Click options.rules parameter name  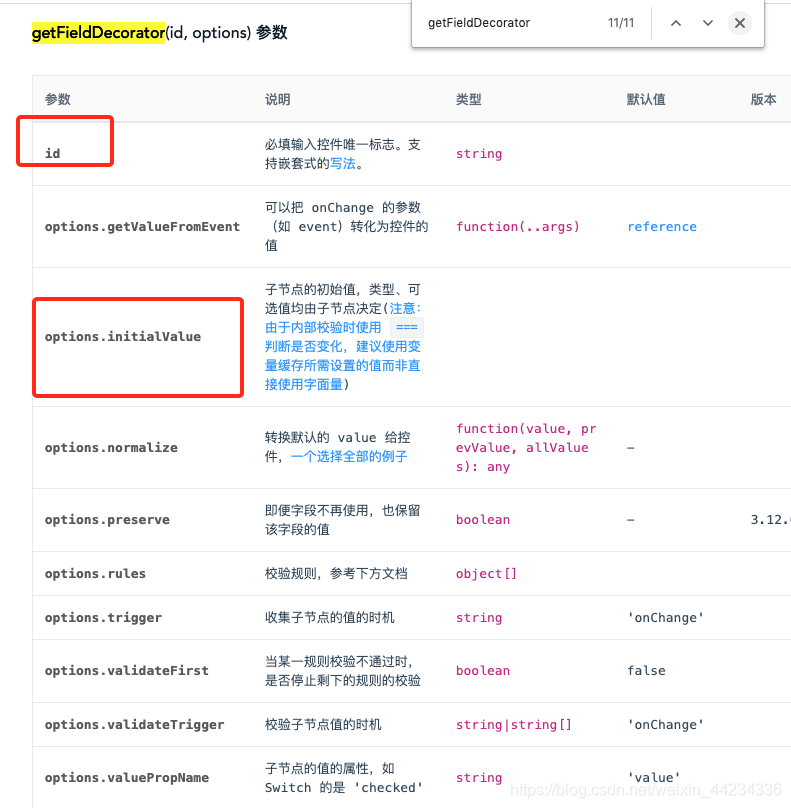pos(95,574)
